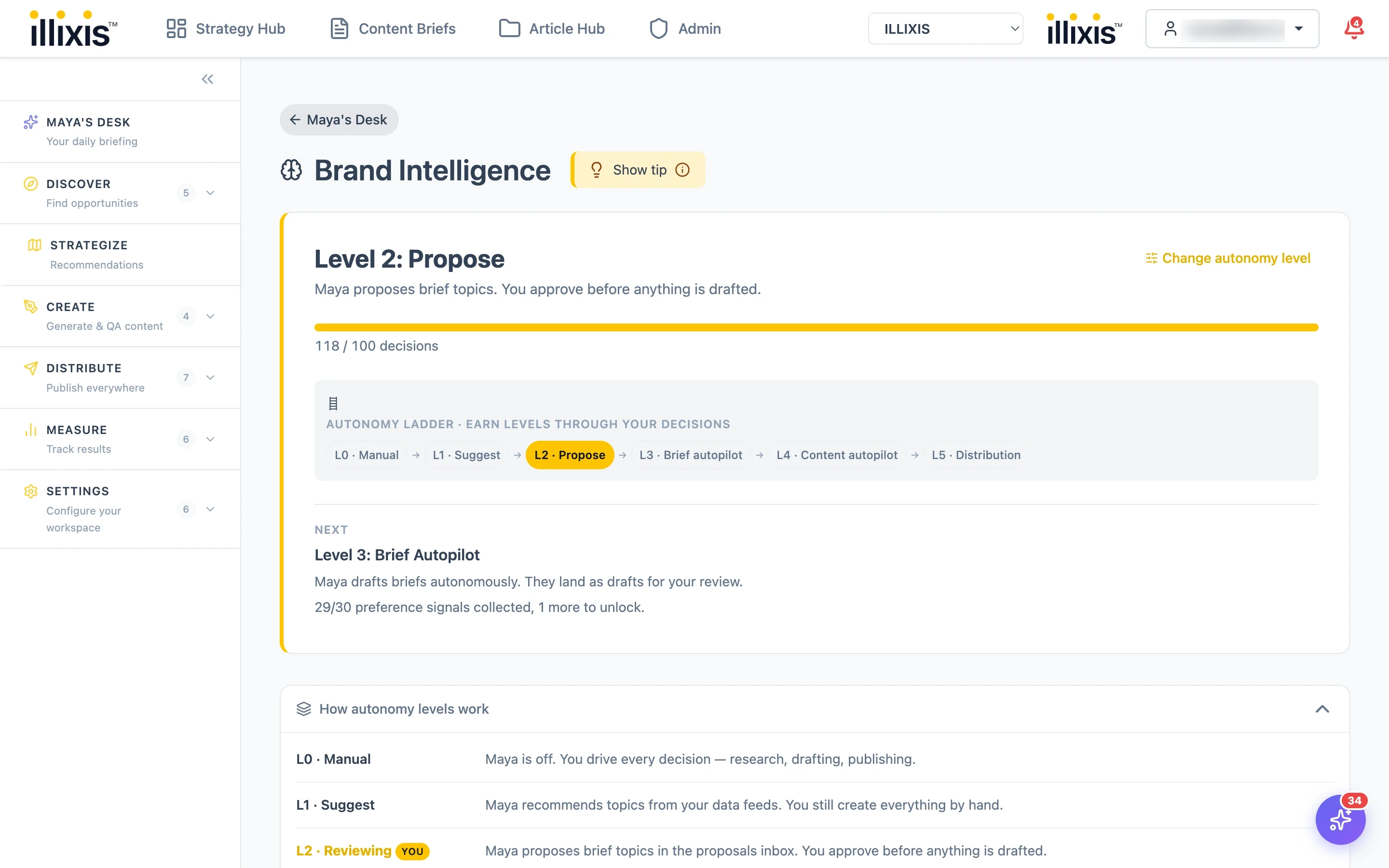This screenshot has height=868, width=1389.
Task: Open Strategy Hub from top navigation
Action: (x=226, y=29)
